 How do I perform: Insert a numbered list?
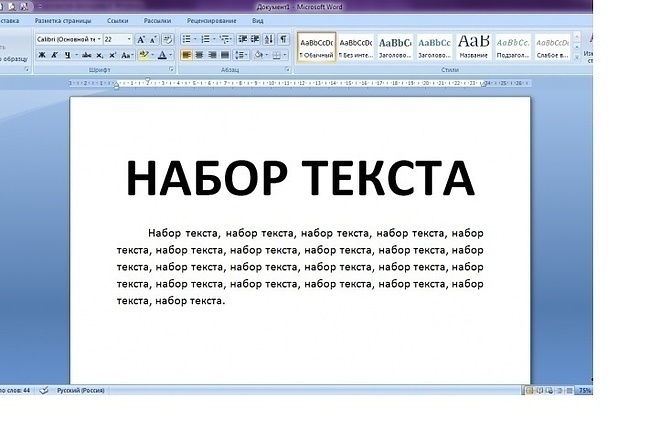point(205,40)
